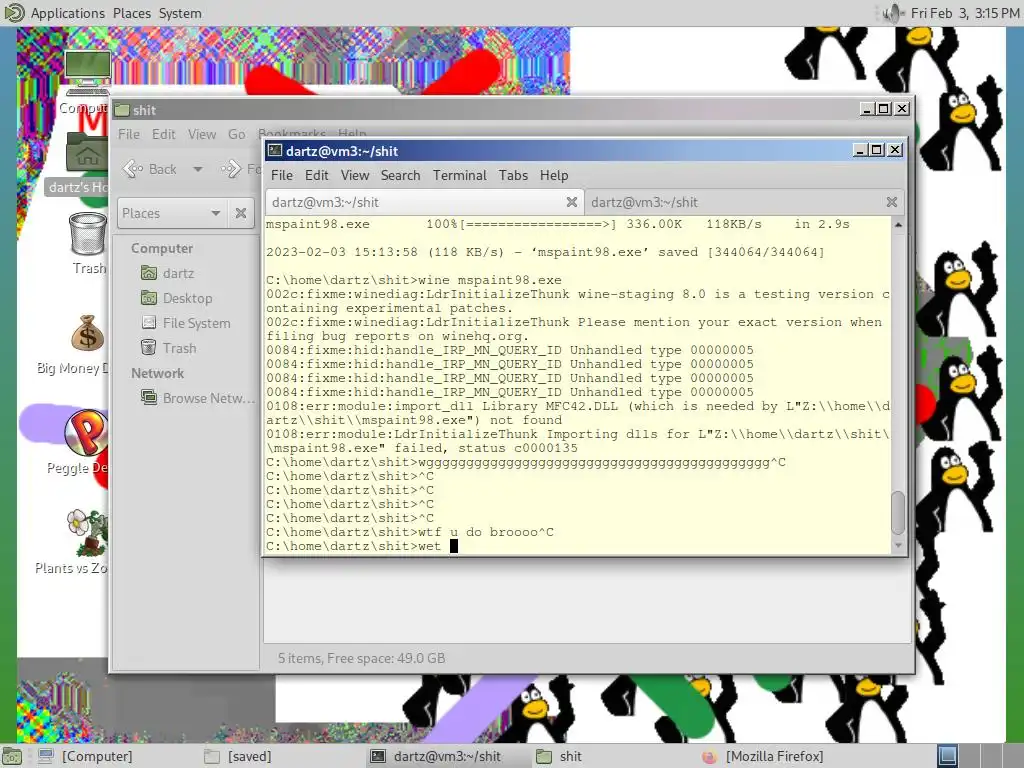Maximize the shit file manager window
Viewport: 1024px width, 768px height.
[x=884, y=109]
